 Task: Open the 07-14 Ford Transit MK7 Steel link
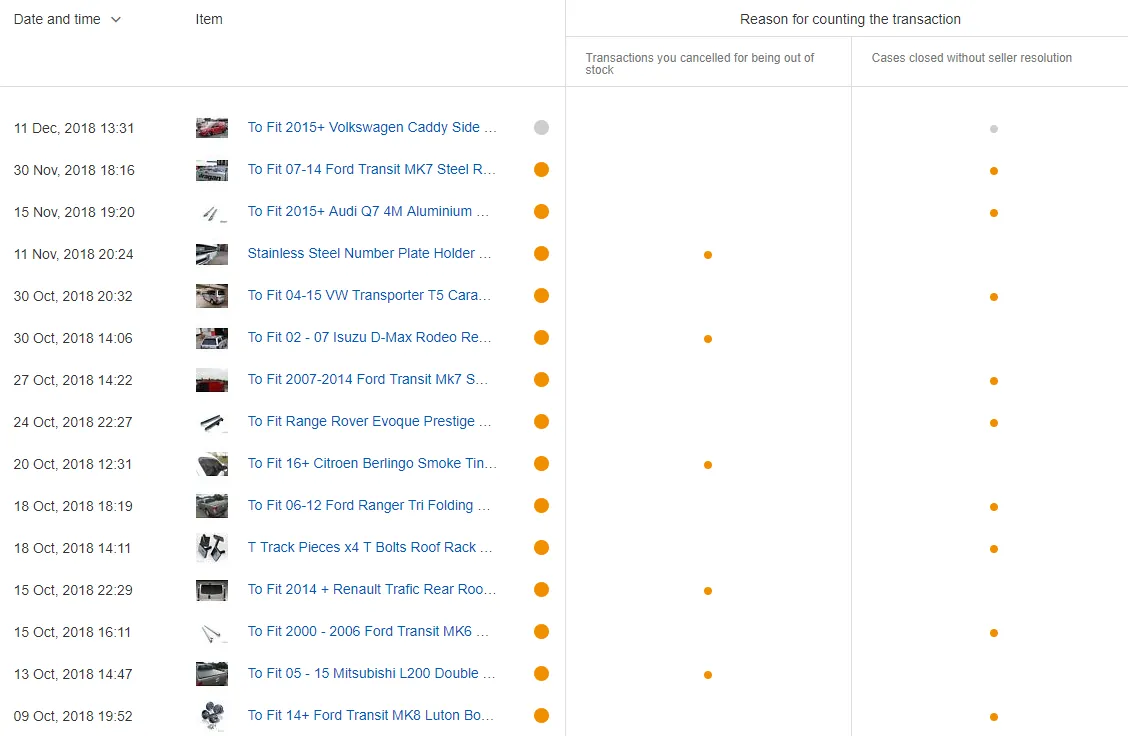tap(371, 169)
